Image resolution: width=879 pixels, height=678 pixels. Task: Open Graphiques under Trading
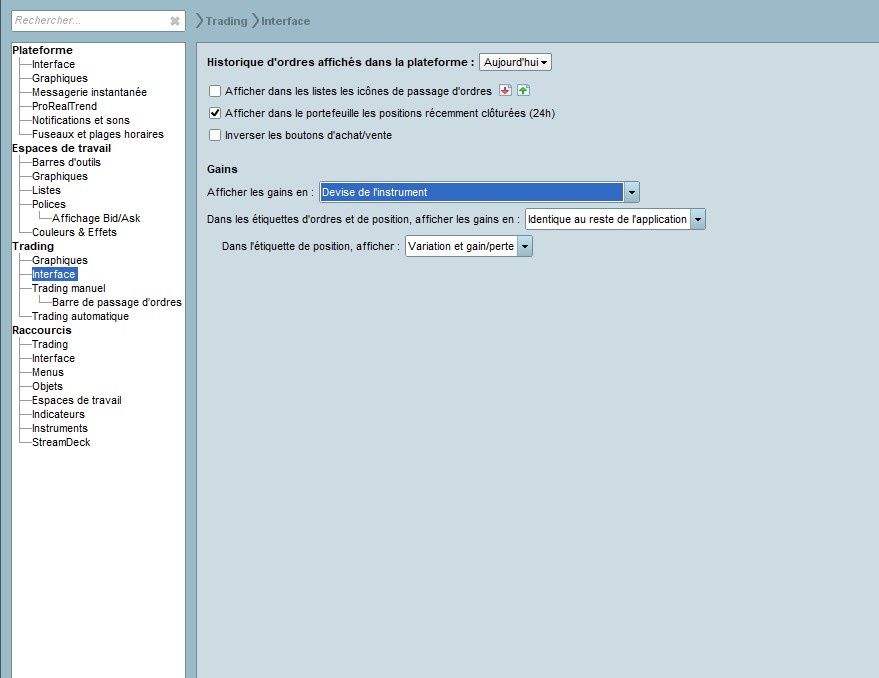[60, 260]
